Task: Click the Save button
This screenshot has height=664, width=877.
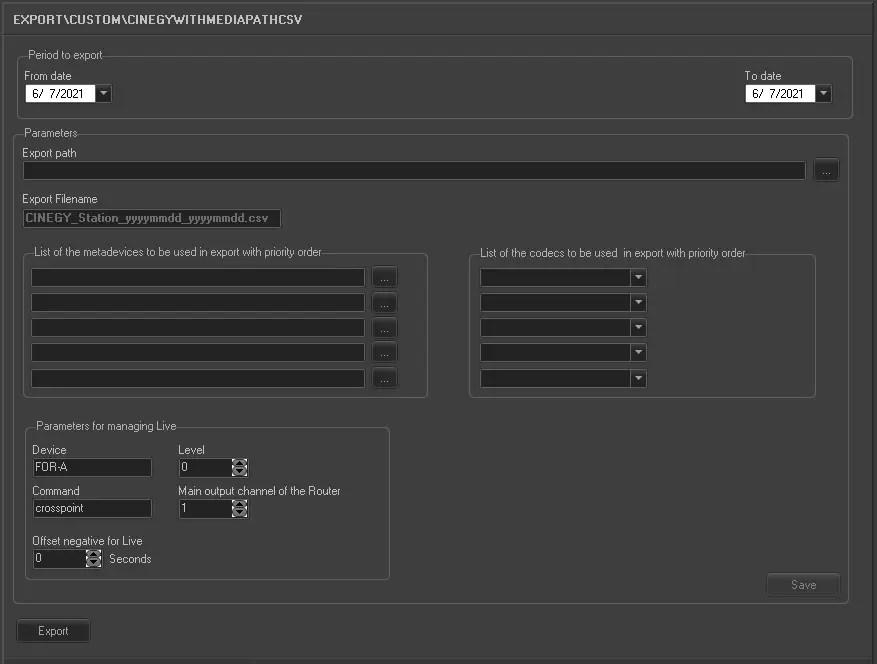Action: coord(803,585)
